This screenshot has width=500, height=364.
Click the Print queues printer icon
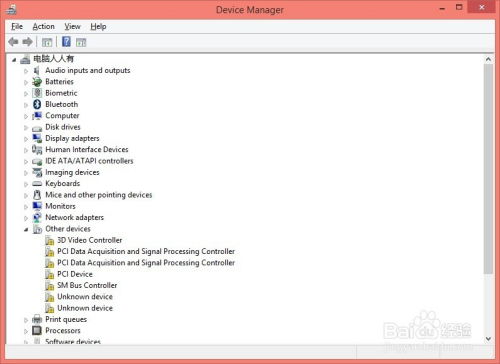pyautogui.click(x=37, y=319)
